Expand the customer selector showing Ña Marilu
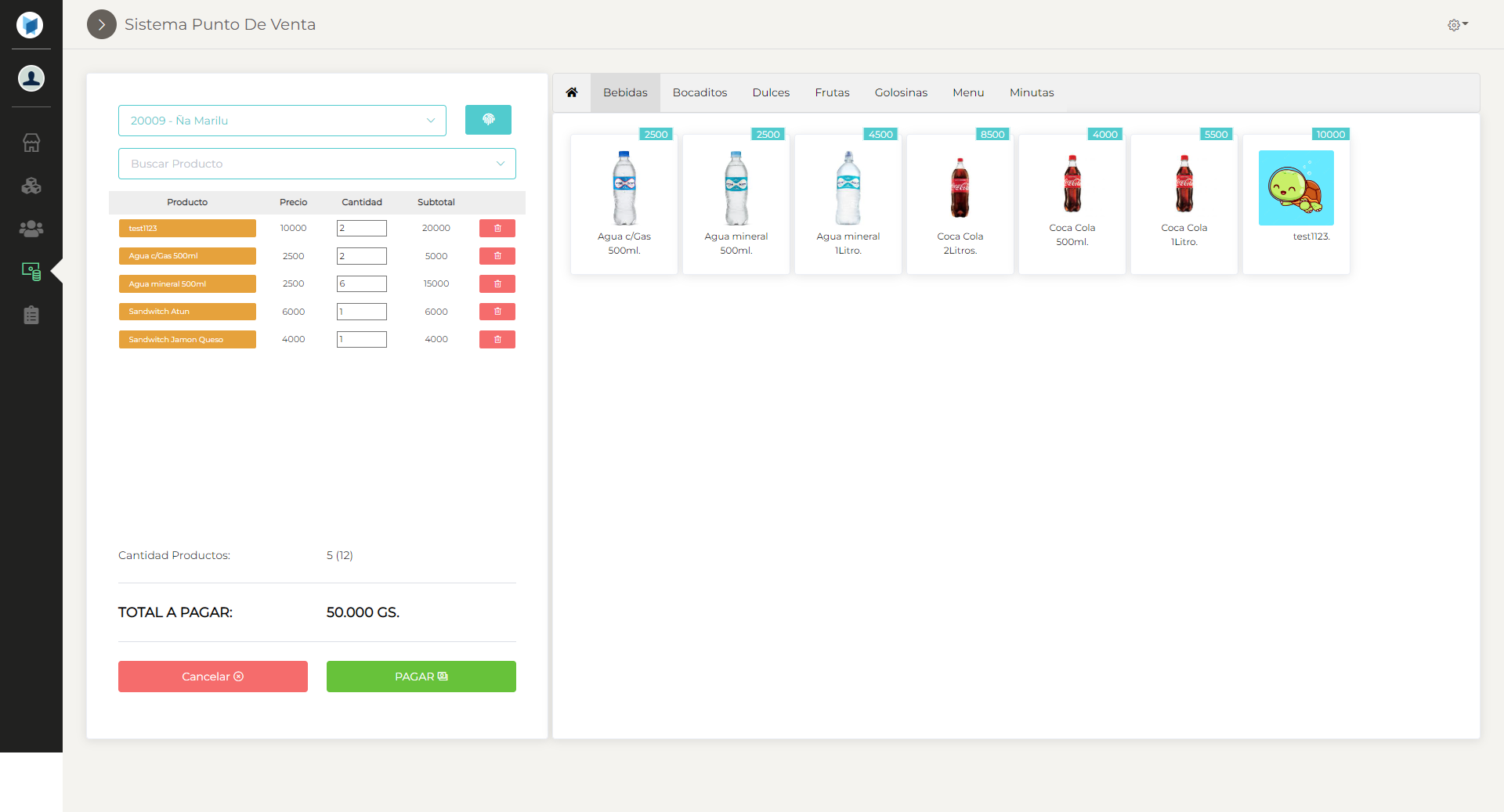This screenshot has width=1504, height=812. [x=282, y=121]
